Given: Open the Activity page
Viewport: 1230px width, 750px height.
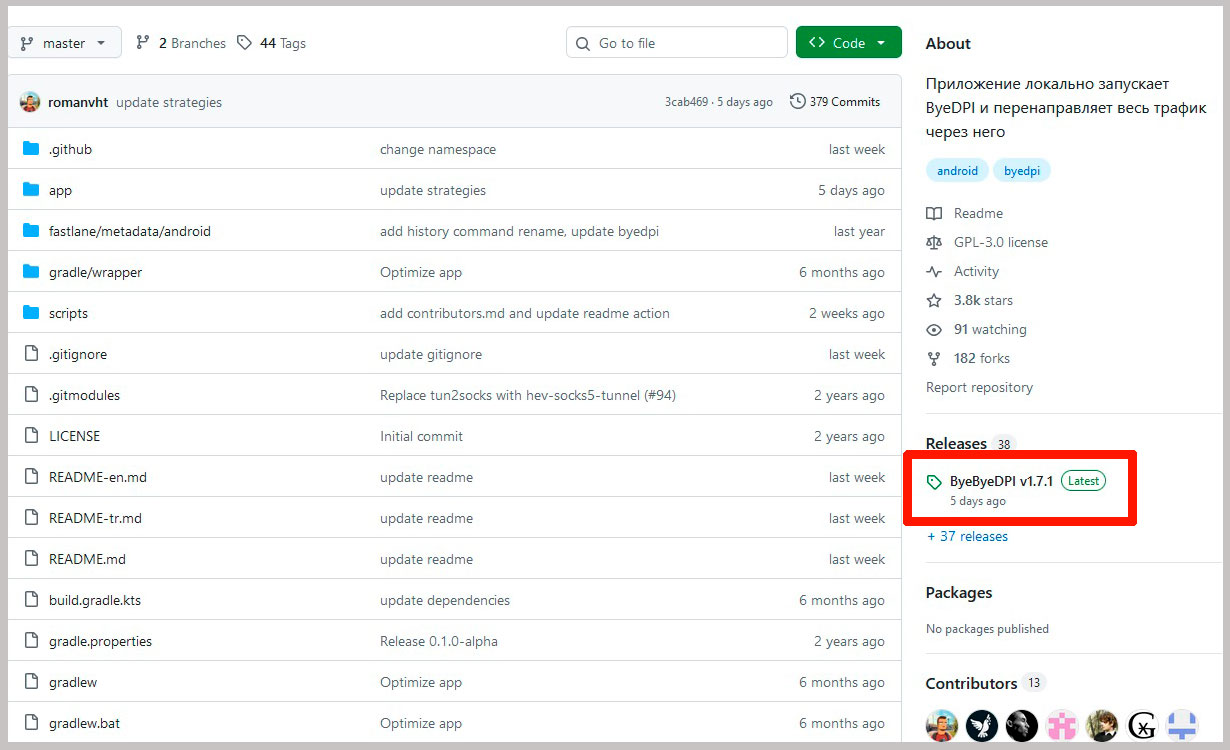Looking at the screenshot, I should coord(976,271).
